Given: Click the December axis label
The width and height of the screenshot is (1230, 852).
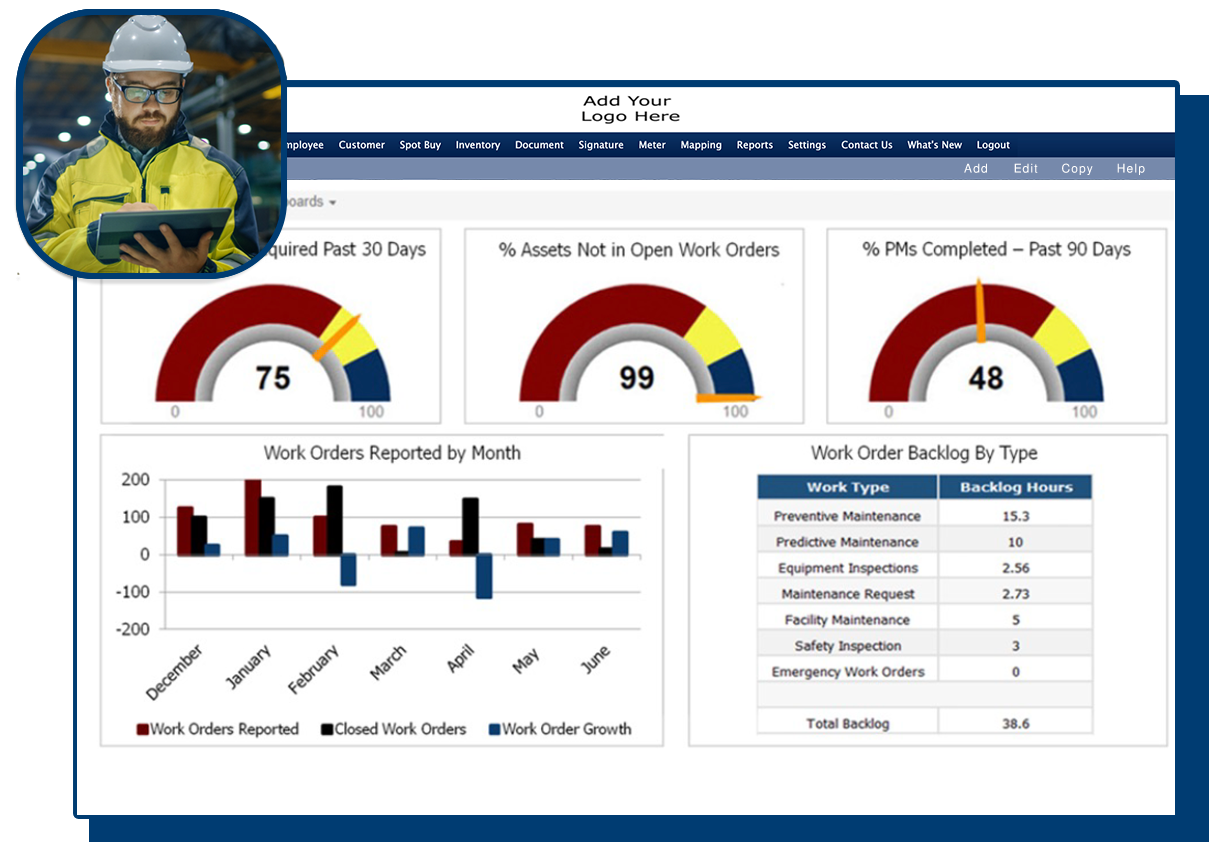Looking at the screenshot, I should click(174, 672).
